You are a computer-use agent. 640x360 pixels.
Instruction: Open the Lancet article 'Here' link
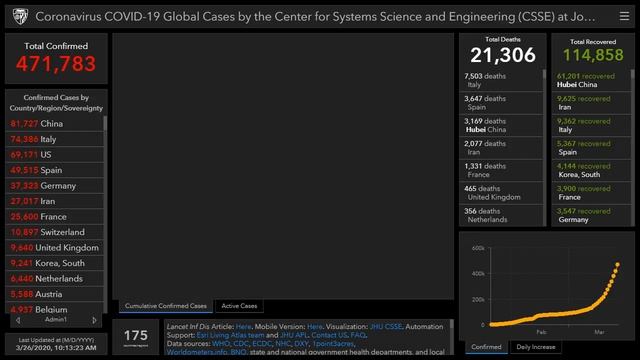243,327
